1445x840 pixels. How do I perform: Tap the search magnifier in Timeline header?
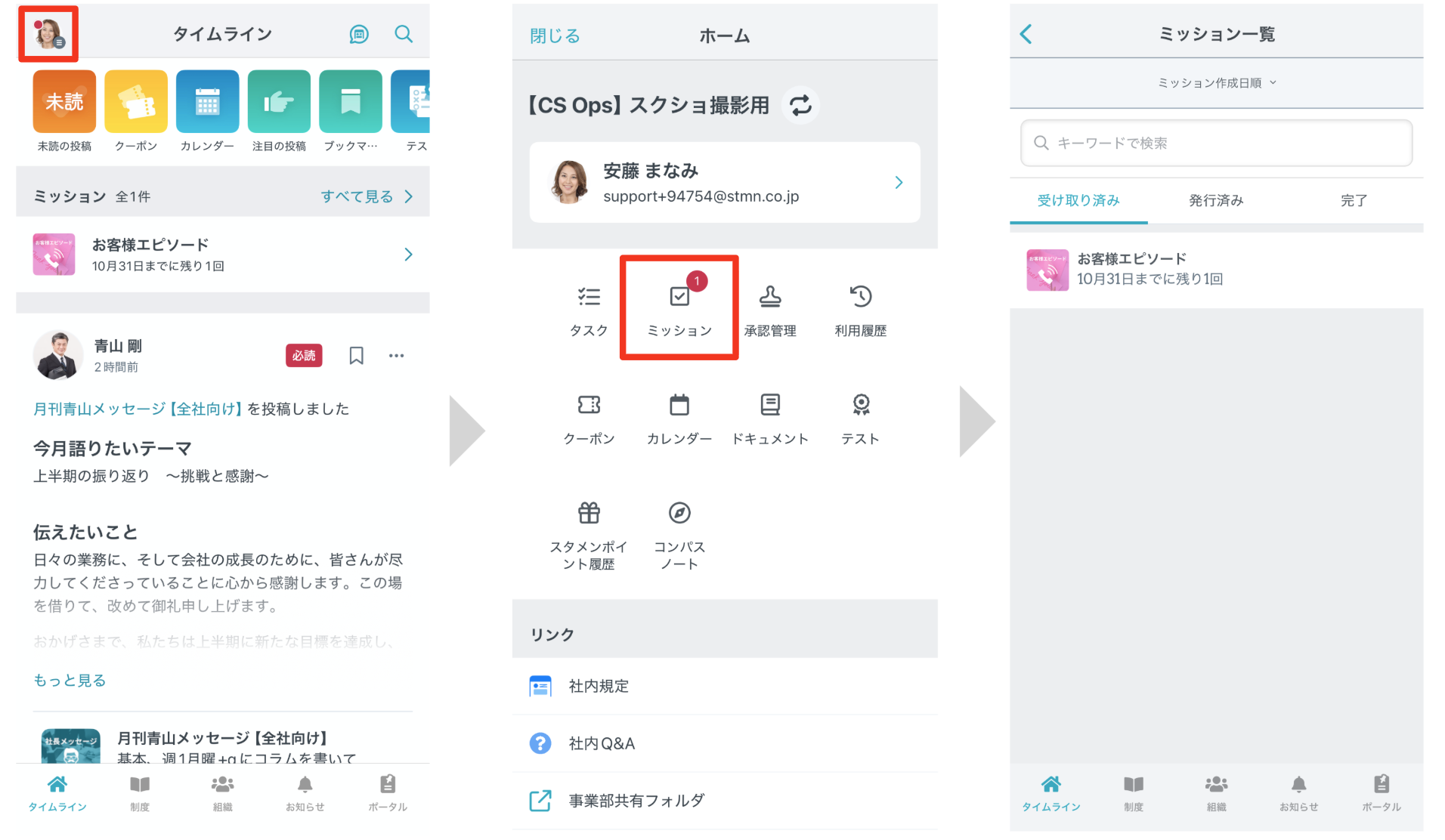click(x=404, y=34)
